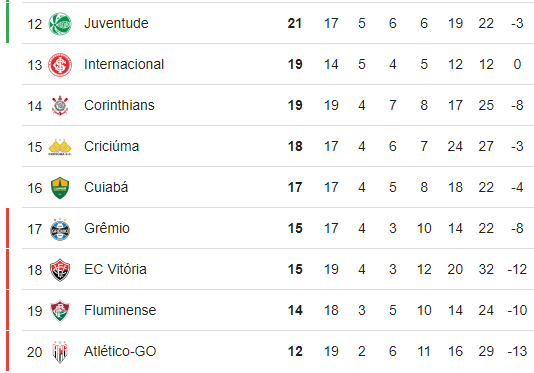Click the Cuiabá green shield icon
Image resolution: width=534 pixels, height=373 pixels.
[x=60, y=188]
